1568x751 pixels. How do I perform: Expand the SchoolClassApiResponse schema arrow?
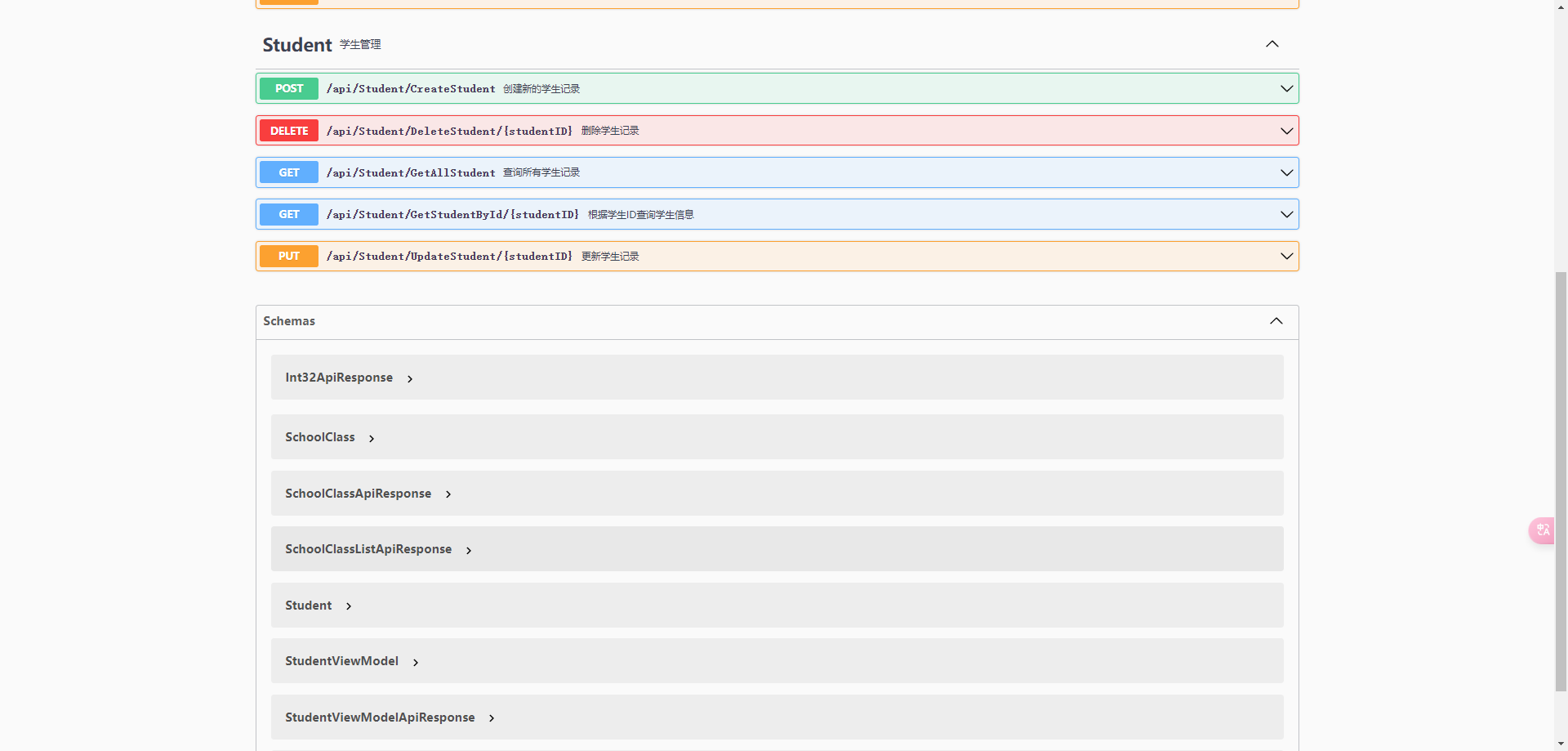(448, 494)
